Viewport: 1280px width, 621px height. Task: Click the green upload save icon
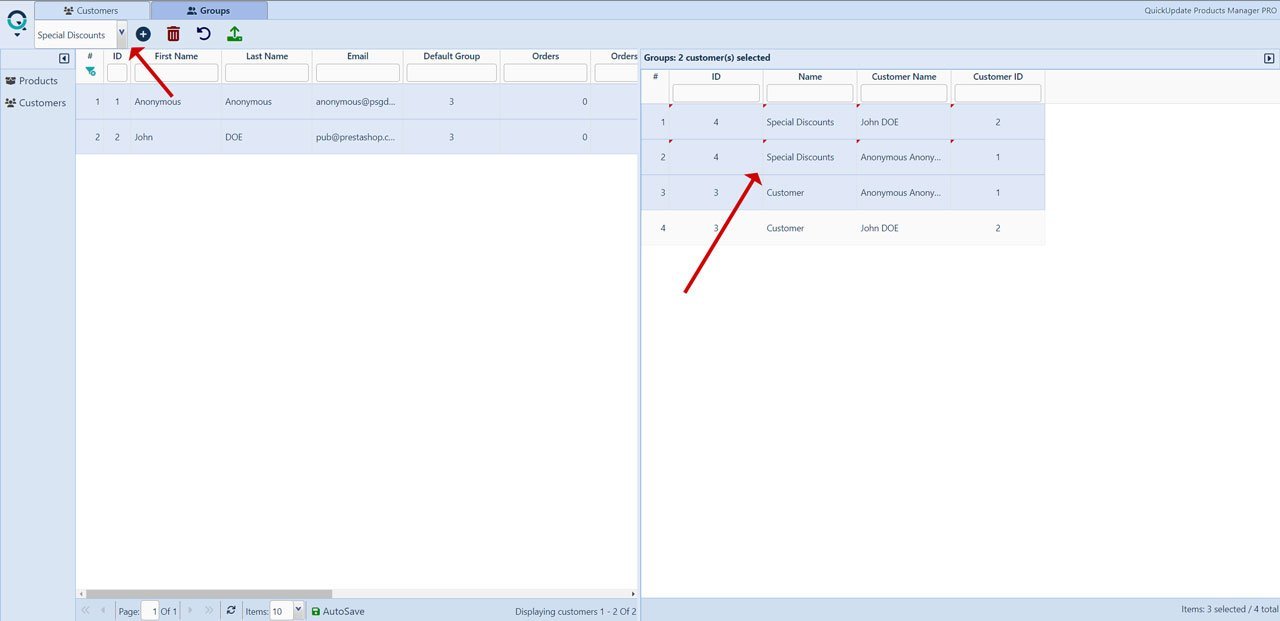point(234,34)
